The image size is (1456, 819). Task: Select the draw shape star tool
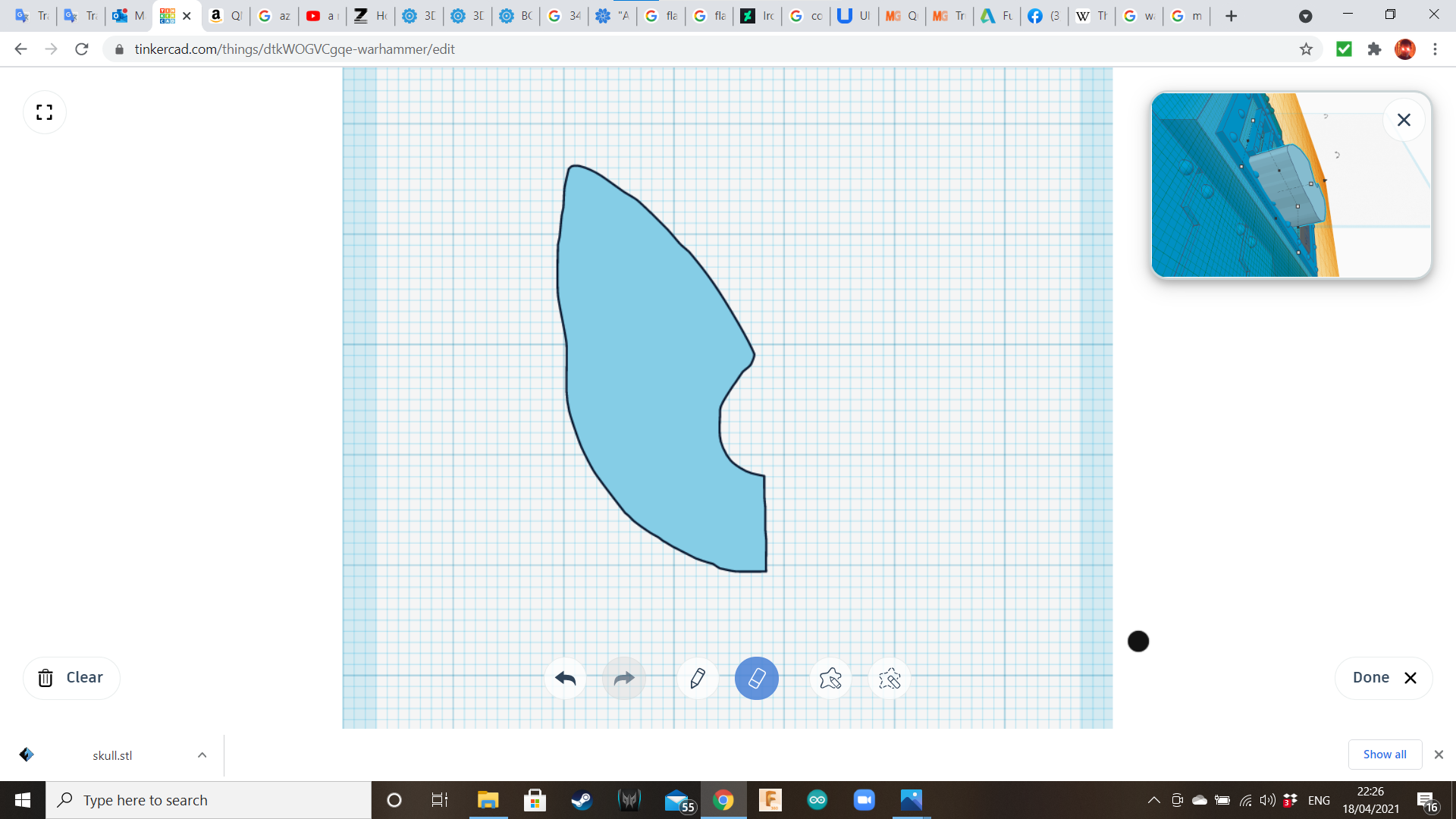830,679
